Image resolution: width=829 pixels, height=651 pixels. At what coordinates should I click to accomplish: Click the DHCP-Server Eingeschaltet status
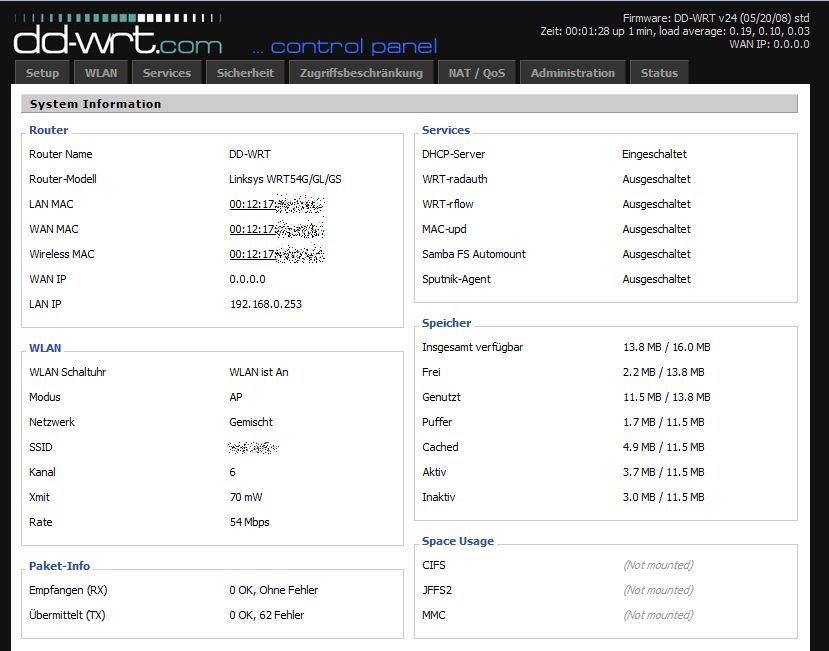[655, 154]
